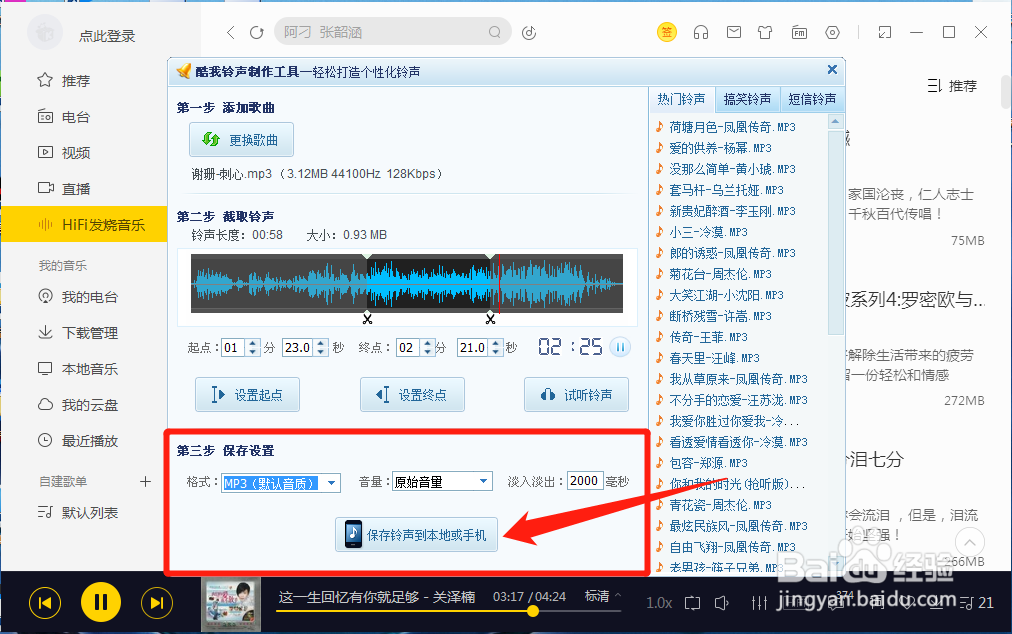
Task: Click the album cover thumbnail
Action: tap(231, 604)
